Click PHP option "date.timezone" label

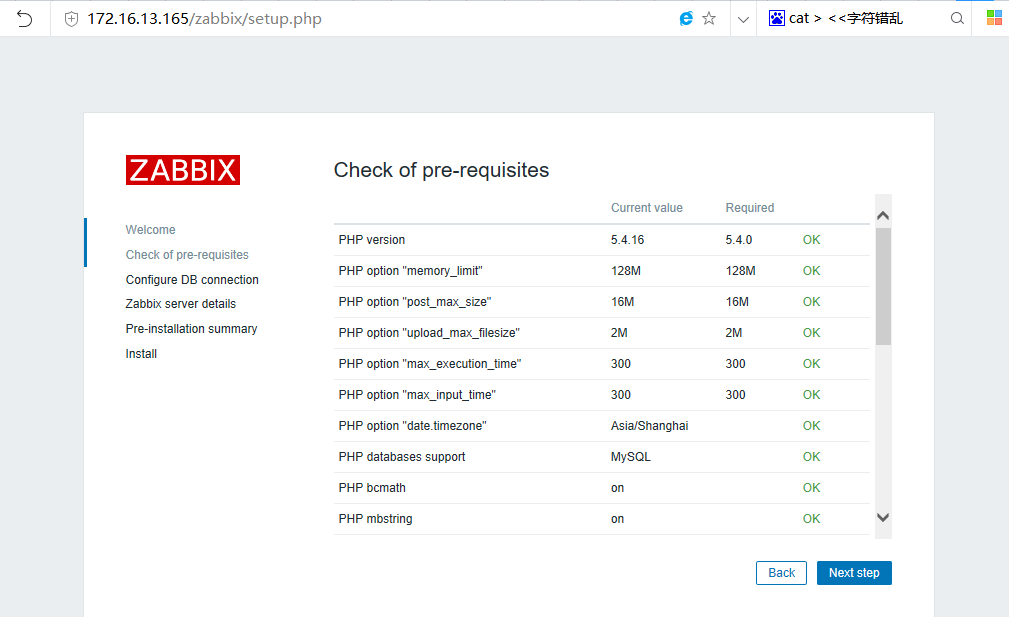click(412, 426)
